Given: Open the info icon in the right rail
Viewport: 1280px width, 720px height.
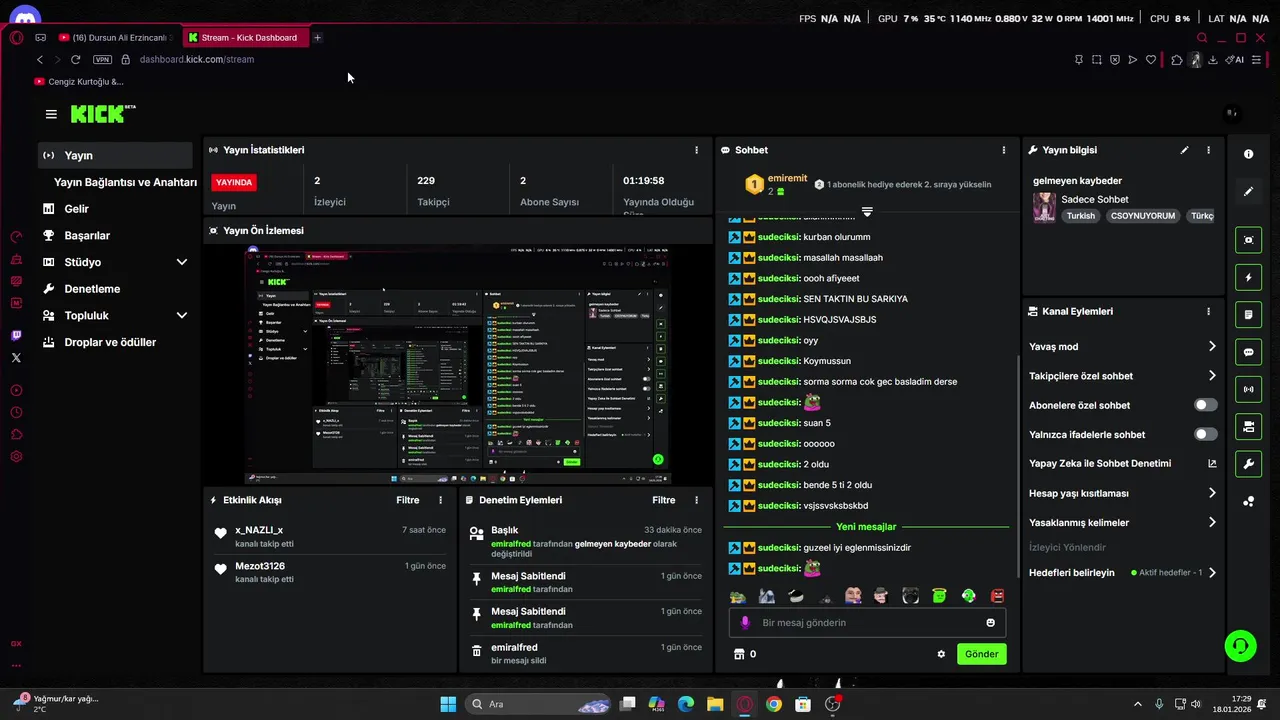Looking at the screenshot, I should (1248, 154).
